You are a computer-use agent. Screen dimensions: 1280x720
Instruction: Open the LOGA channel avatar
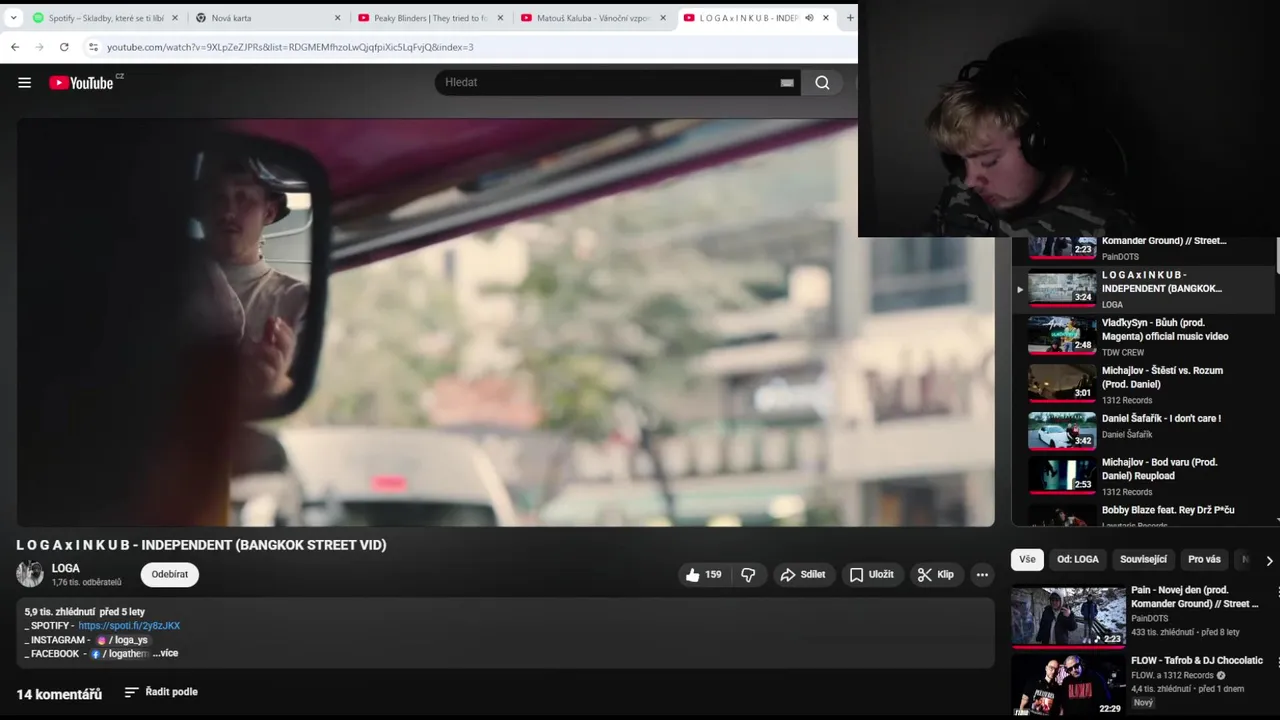tap(30, 574)
